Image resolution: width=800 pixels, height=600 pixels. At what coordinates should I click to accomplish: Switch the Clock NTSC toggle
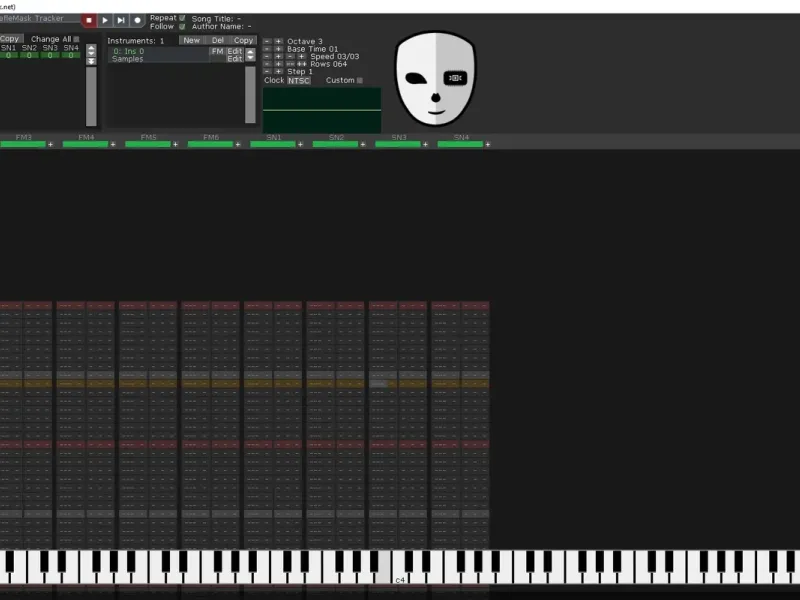click(298, 81)
